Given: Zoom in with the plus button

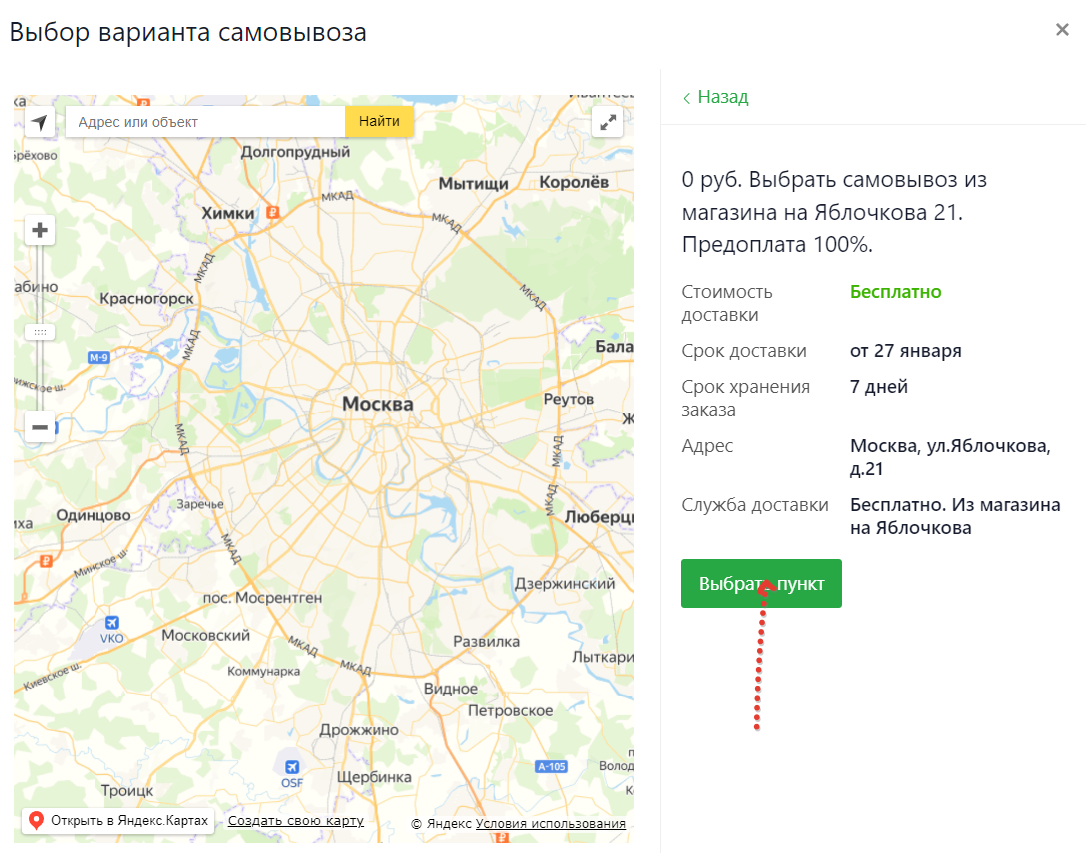Looking at the screenshot, I should click(40, 231).
